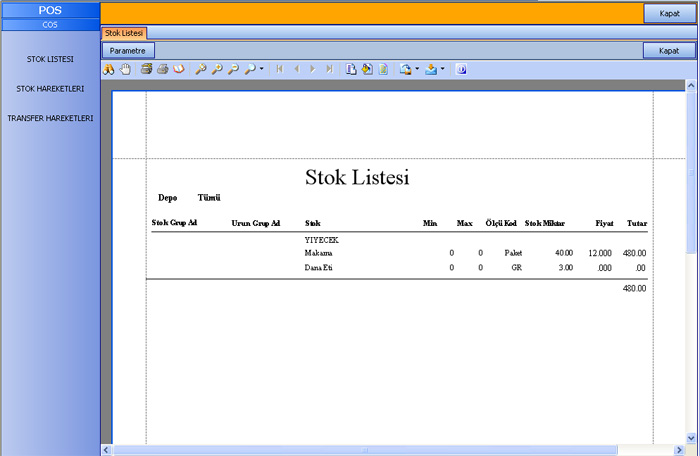Click the GR unit cell
Screen dimensions: 700x456
(517, 268)
